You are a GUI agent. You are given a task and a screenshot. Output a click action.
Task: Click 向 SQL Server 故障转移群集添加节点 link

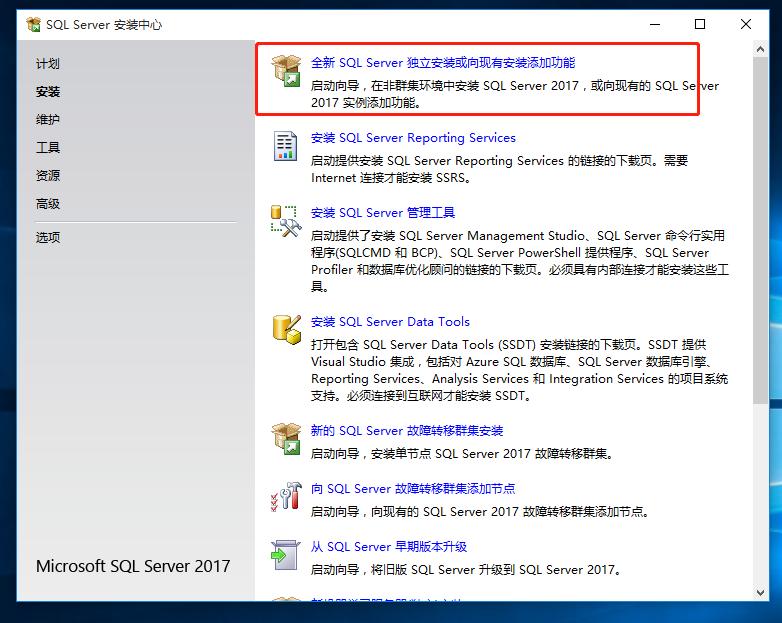413,488
